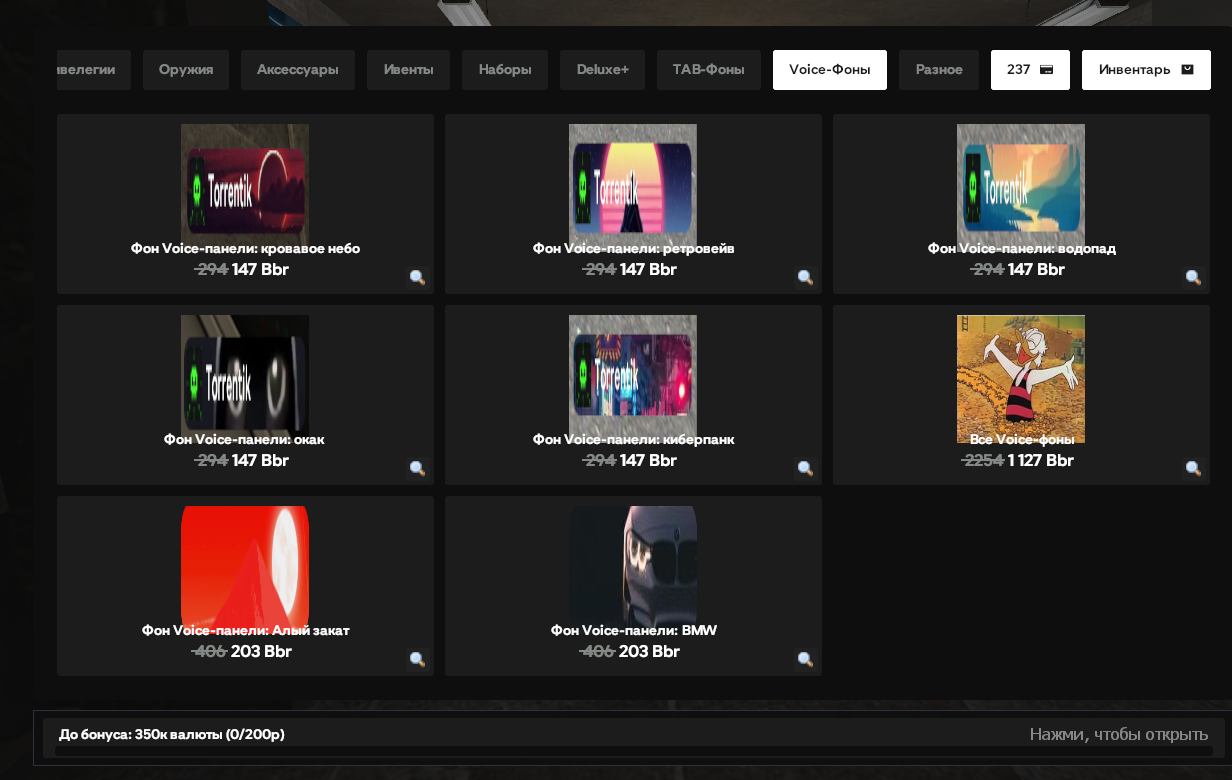Screen dimensions: 1232x780
Task: Go to the Наборы tab
Action: pyautogui.click(x=505, y=70)
